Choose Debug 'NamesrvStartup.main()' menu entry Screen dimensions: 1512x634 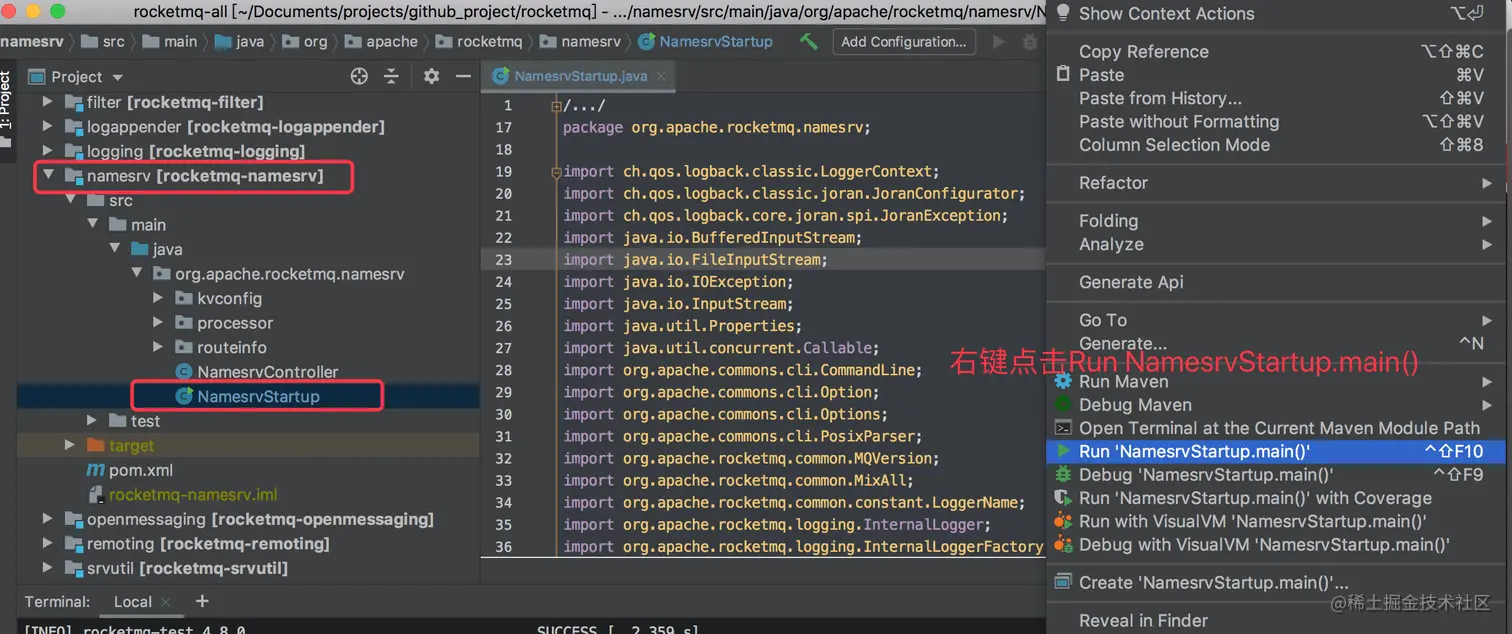[x=1277, y=474]
